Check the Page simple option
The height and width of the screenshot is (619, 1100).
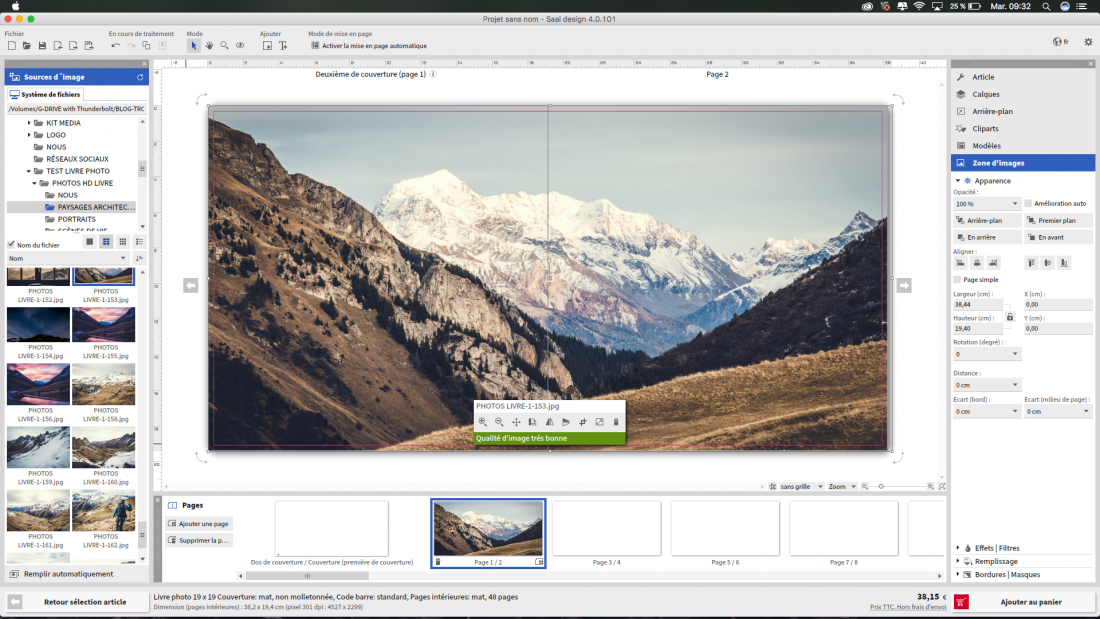(x=958, y=280)
